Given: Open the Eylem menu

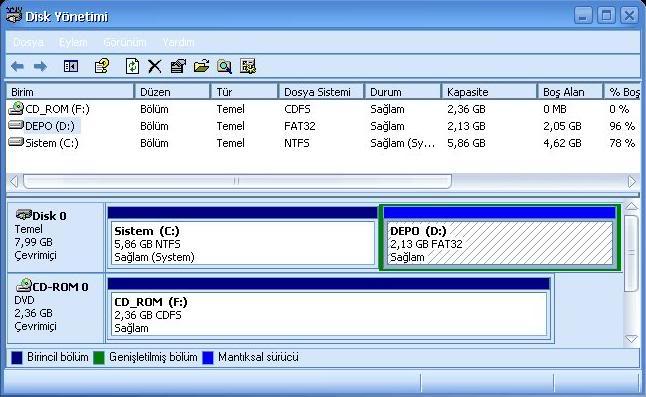Looking at the screenshot, I should point(73,42).
